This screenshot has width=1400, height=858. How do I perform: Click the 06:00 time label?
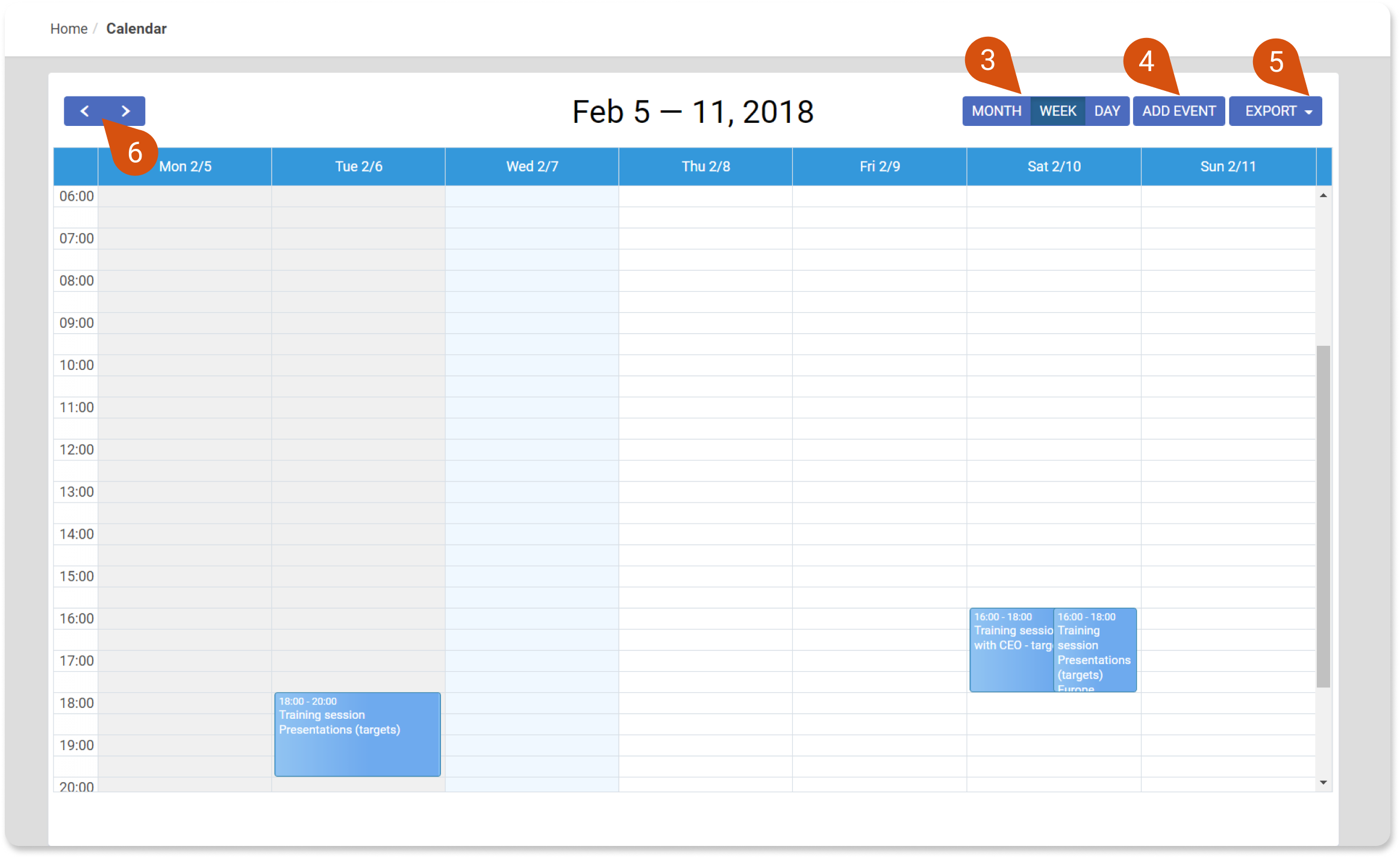tap(77, 196)
